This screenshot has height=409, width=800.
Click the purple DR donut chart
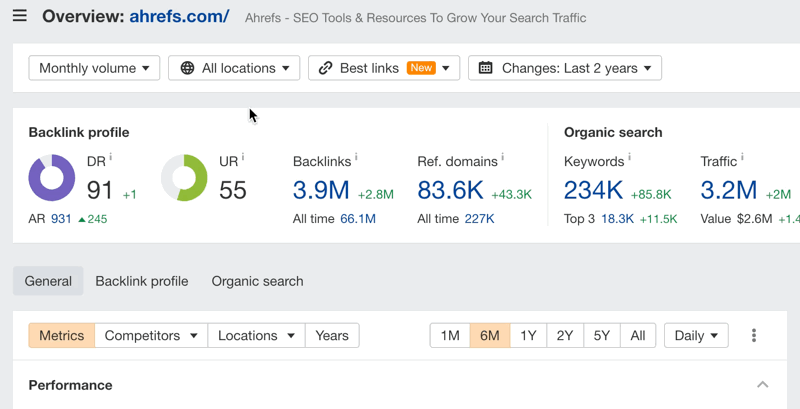[x=52, y=177]
